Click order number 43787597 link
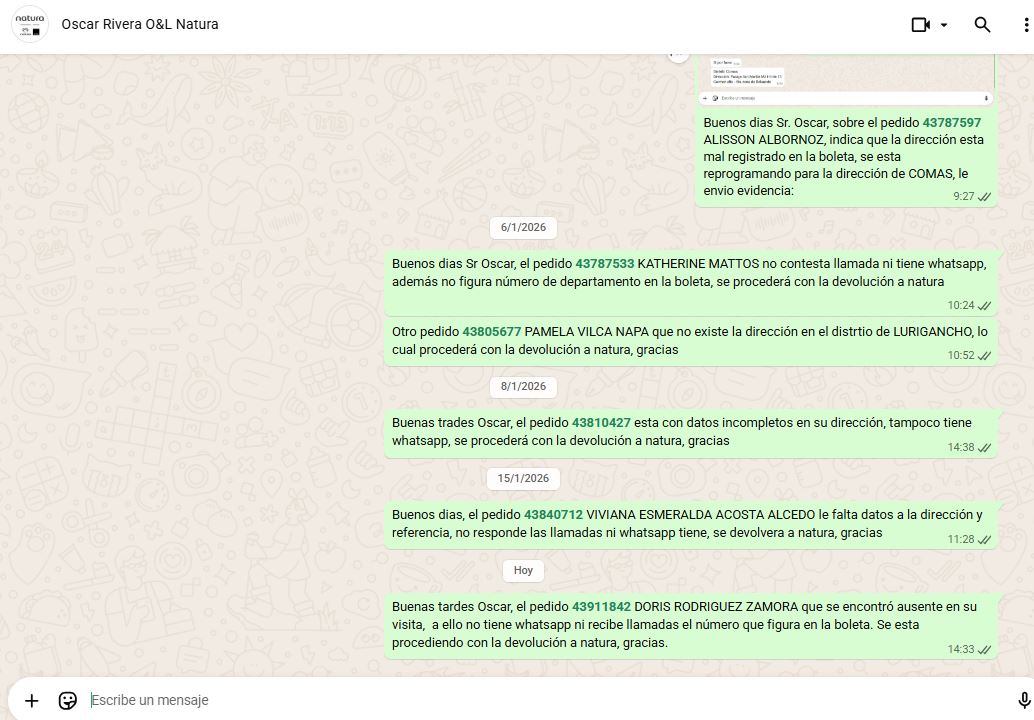 951,123
